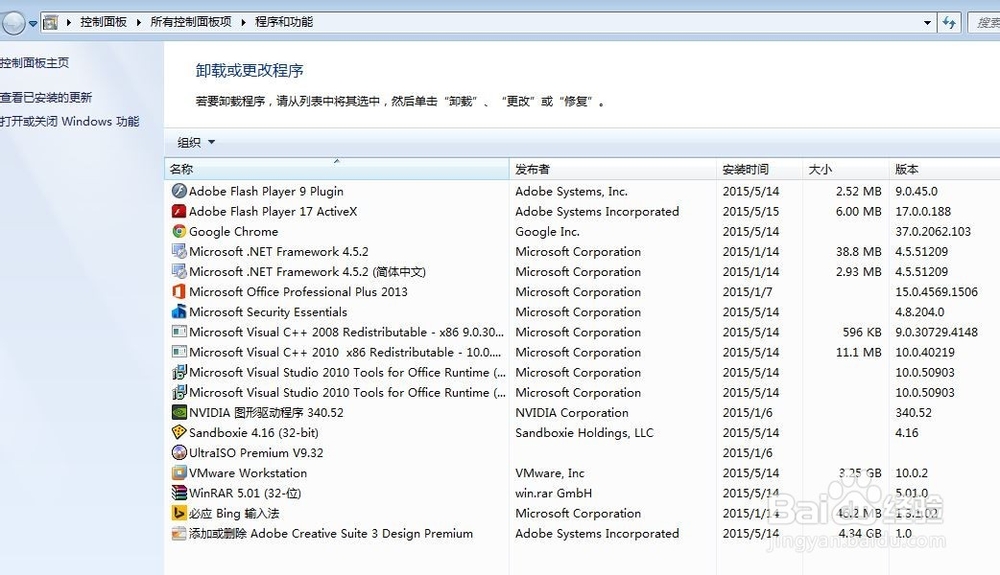Expand arrow before 控制面板 in breadcrumb

(69, 22)
